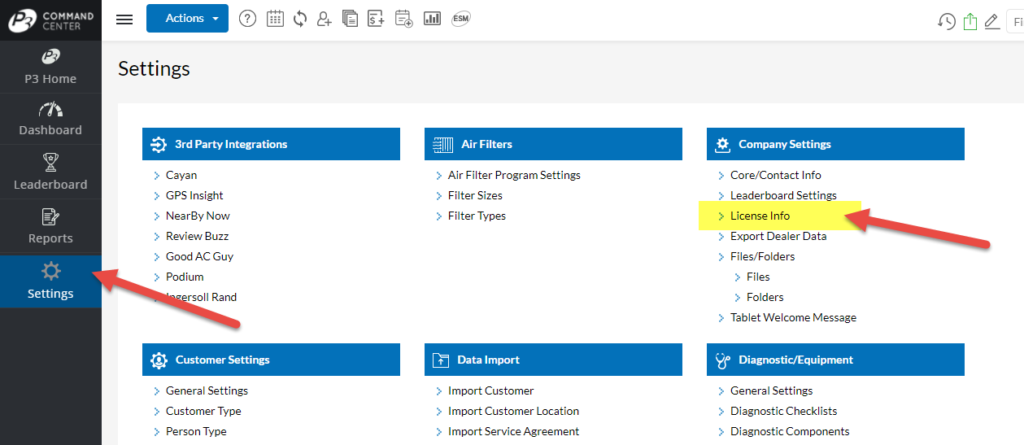Open the Filter Types link
The height and width of the screenshot is (445, 1024).
click(477, 216)
